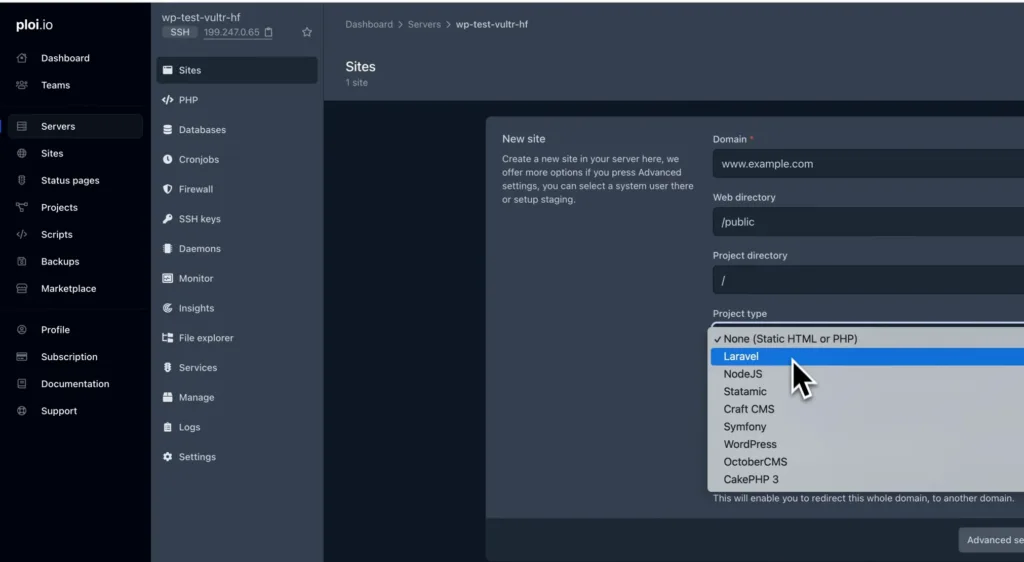Image resolution: width=1024 pixels, height=562 pixels.
Task: Select Symfony as project type
Action: point(867,427)
